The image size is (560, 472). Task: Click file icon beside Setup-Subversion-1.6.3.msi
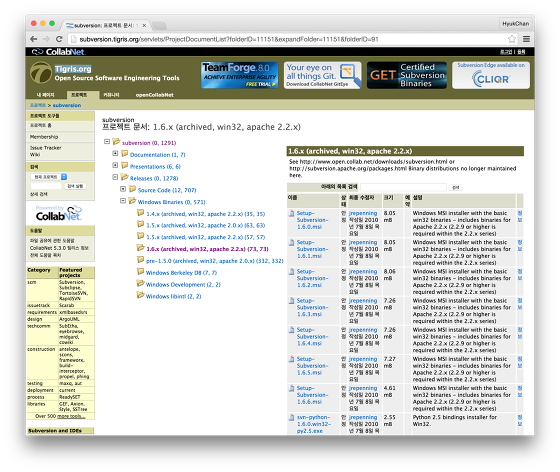pyautogui.click(x=291, y=301)
